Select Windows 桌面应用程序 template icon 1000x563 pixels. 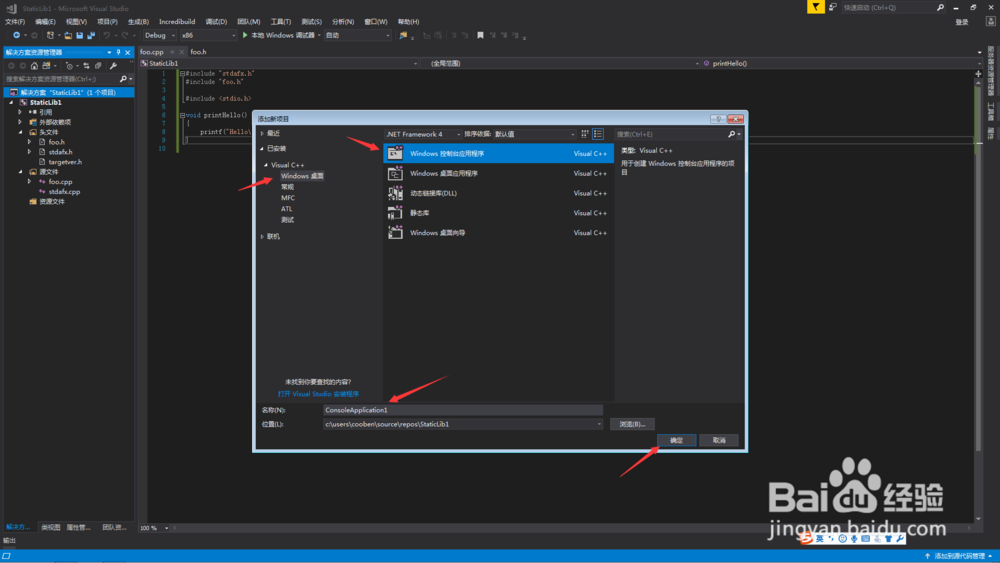395,173
